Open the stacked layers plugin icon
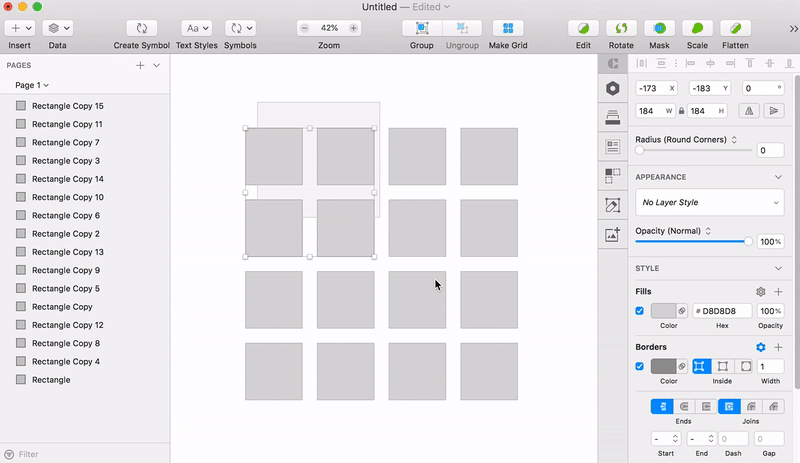 (x=613, y=117)
